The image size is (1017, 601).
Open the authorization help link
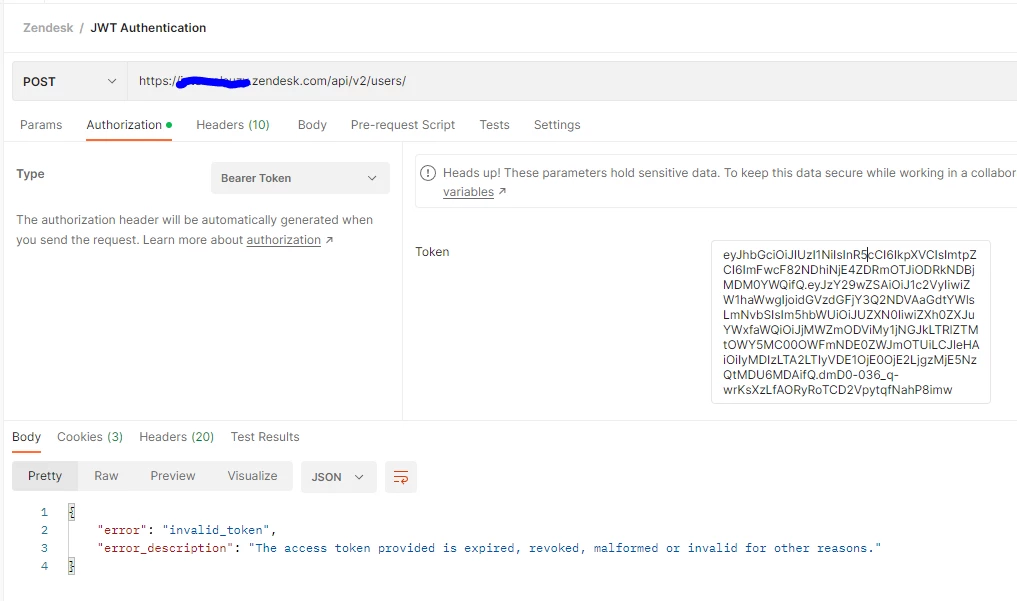click(x=283, y=240)
